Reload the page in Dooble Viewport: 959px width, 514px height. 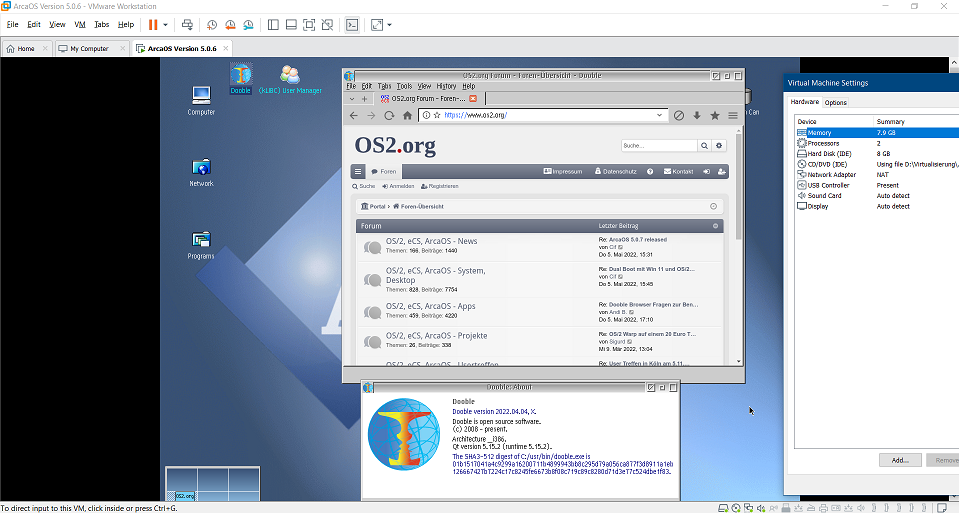click(389, 115)
